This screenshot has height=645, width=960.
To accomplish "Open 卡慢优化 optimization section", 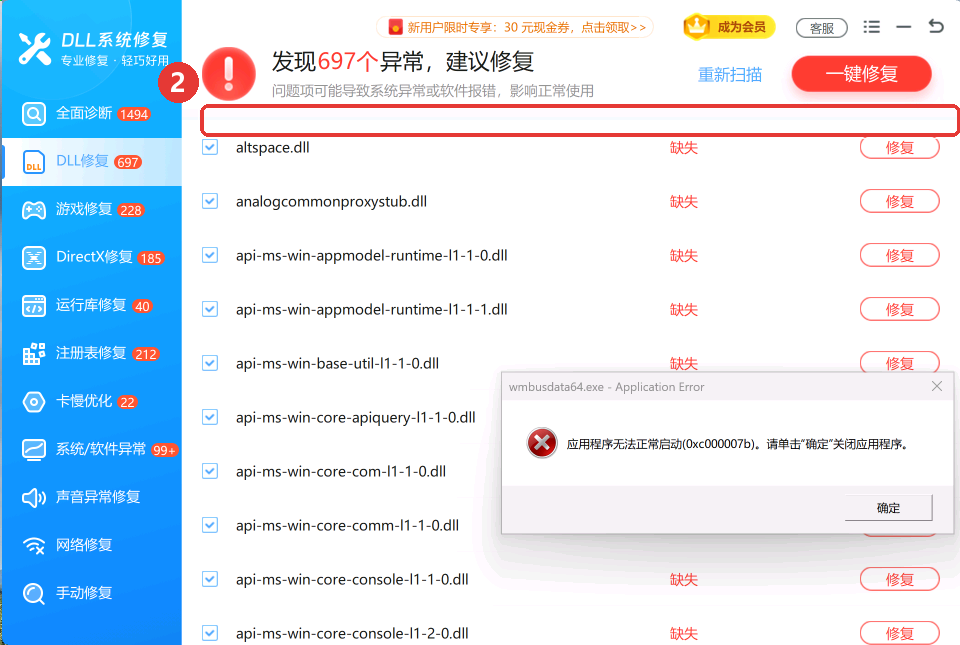I will 92,401.
